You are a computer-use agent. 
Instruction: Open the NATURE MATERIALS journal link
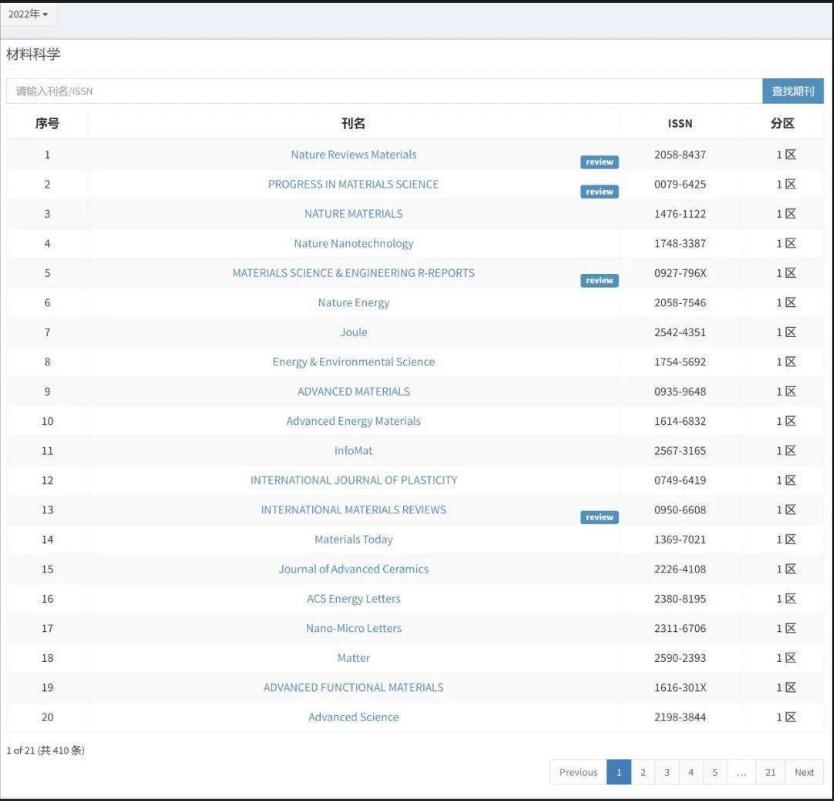pyautogui.click(x=353, y=214)
